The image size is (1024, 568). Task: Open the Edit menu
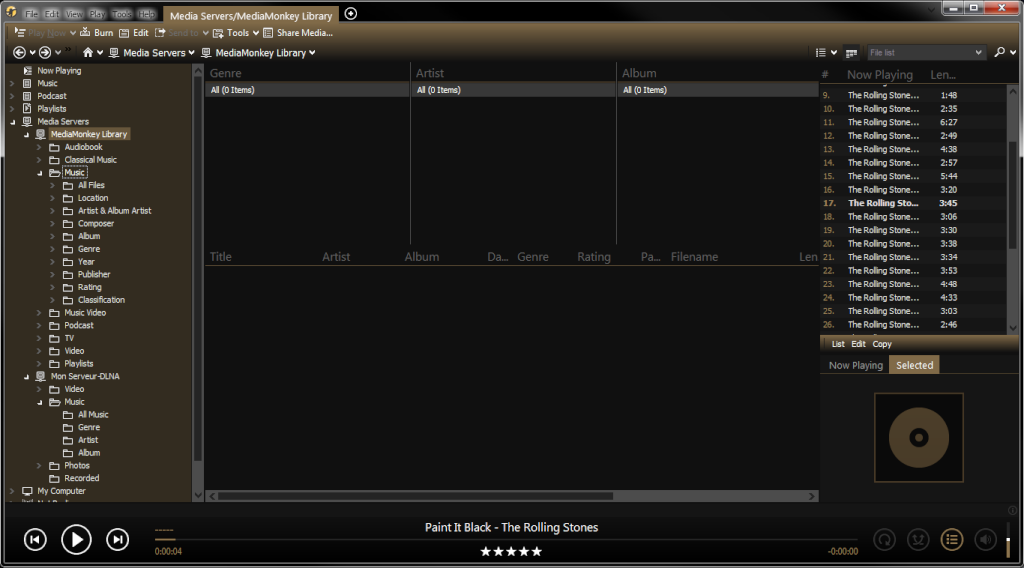(x=52, y=14)
